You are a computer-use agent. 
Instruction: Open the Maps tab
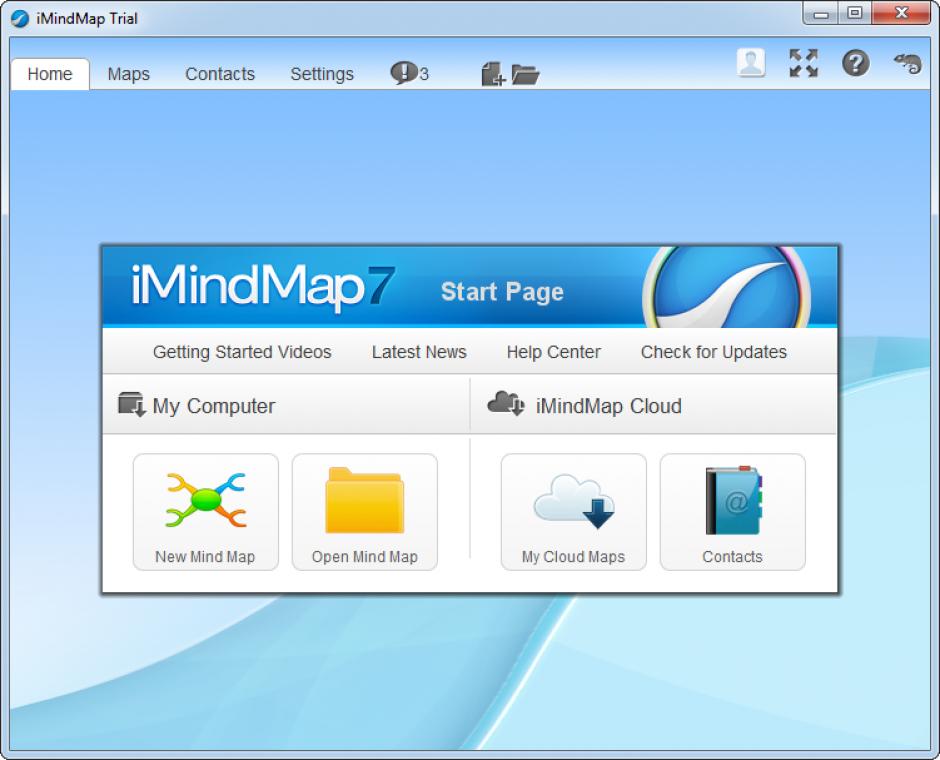pyautogui.click(x=128, y=74)
